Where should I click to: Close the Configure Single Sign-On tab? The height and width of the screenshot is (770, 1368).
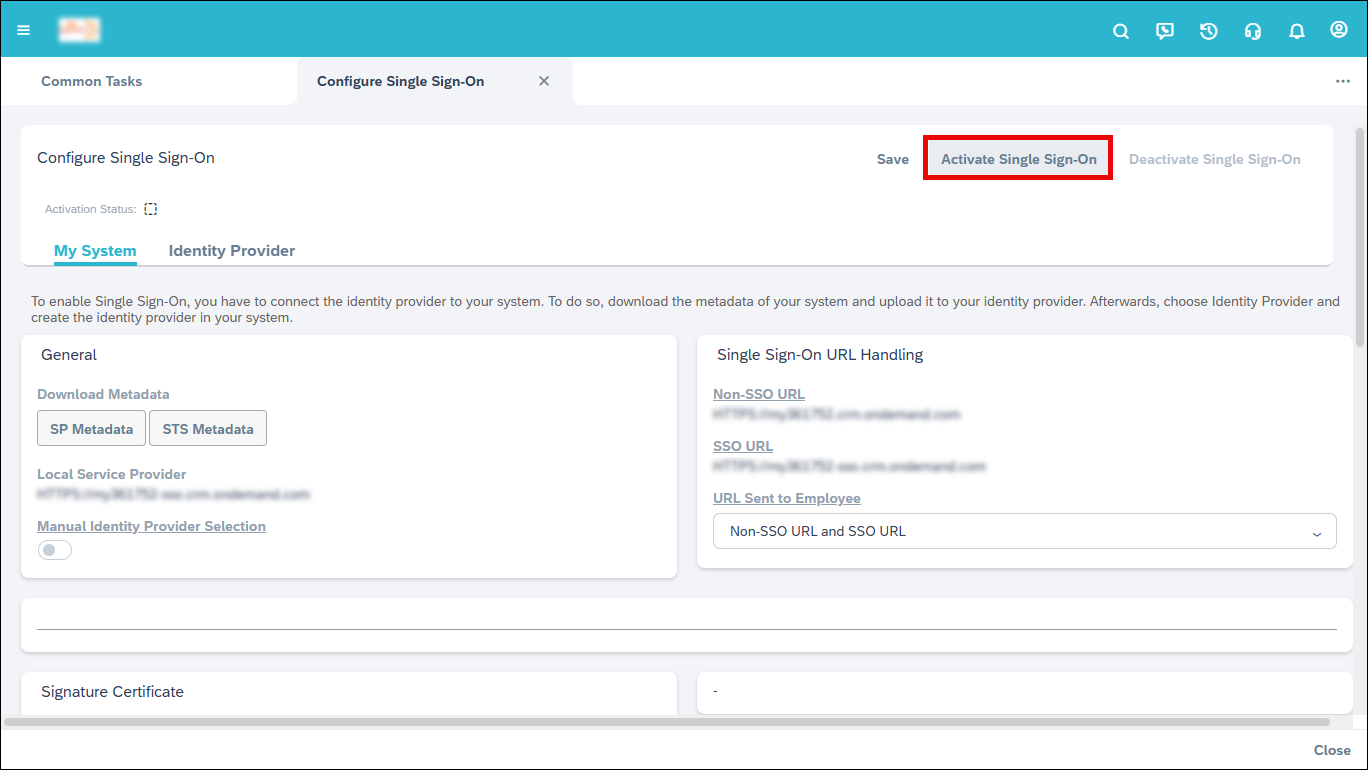[x=544, y=81]
